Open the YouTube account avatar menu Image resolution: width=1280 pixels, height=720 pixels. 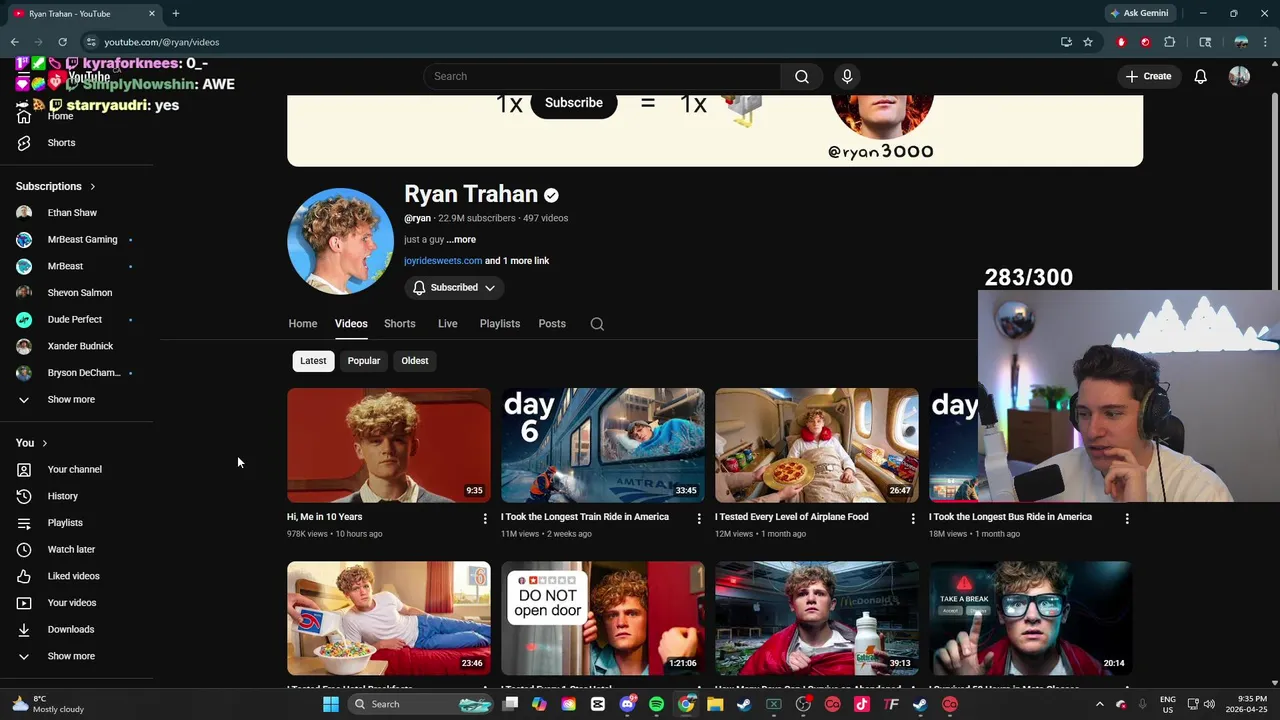coord(1239,76)
